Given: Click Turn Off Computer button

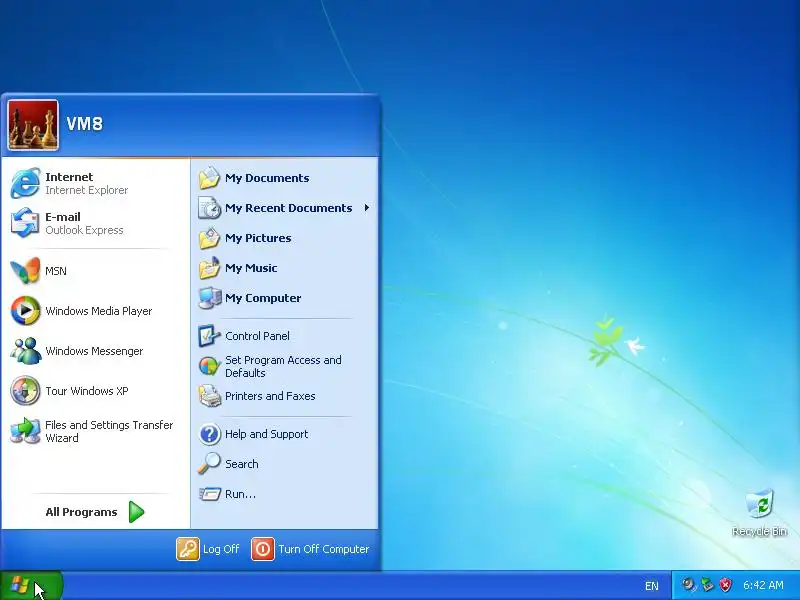Looking at the screenshot, I should [x=310, y=549].
